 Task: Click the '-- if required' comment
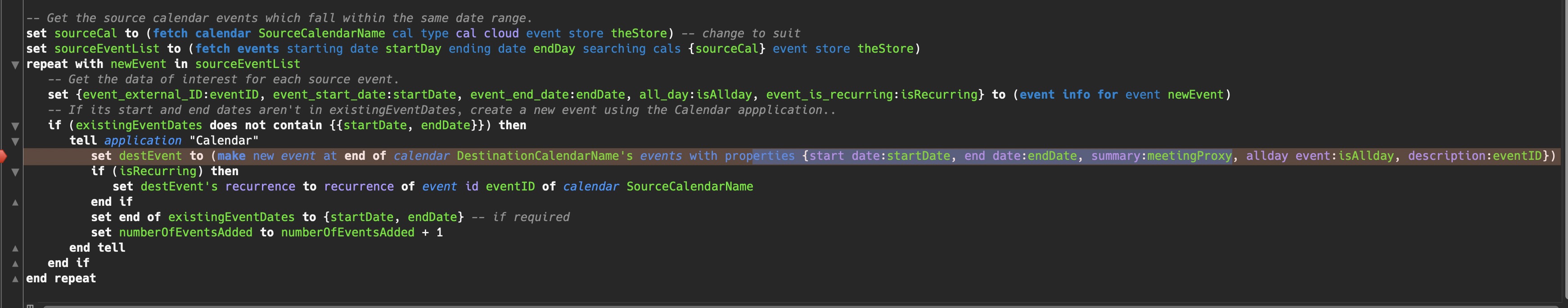520,217
